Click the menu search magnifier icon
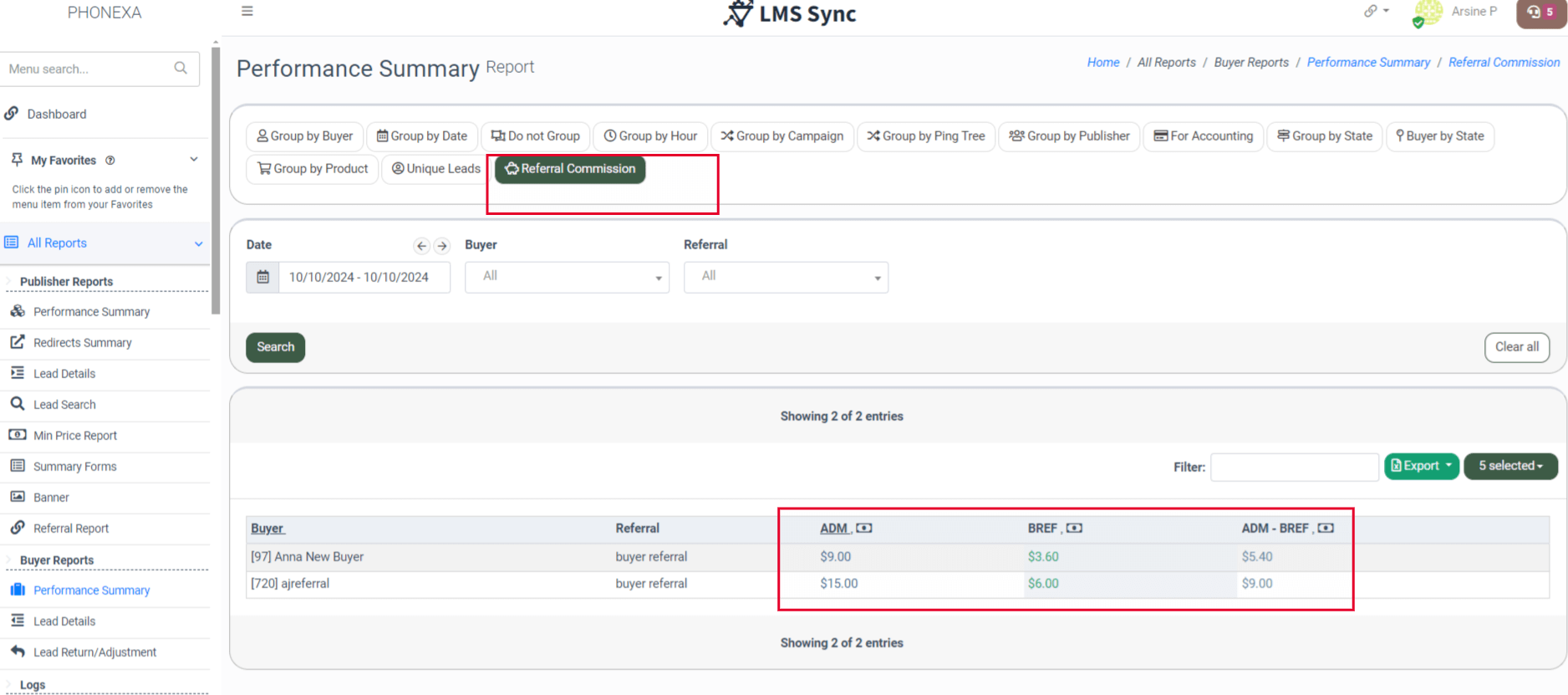 tap(181, 69)
